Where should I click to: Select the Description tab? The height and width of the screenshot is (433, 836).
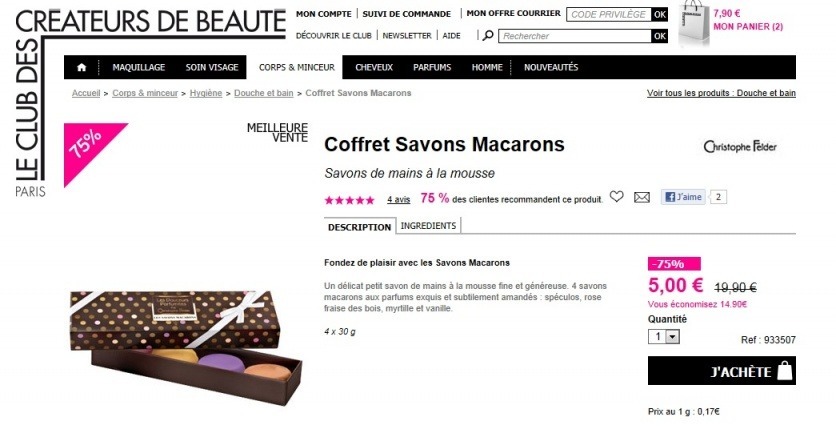359,227
